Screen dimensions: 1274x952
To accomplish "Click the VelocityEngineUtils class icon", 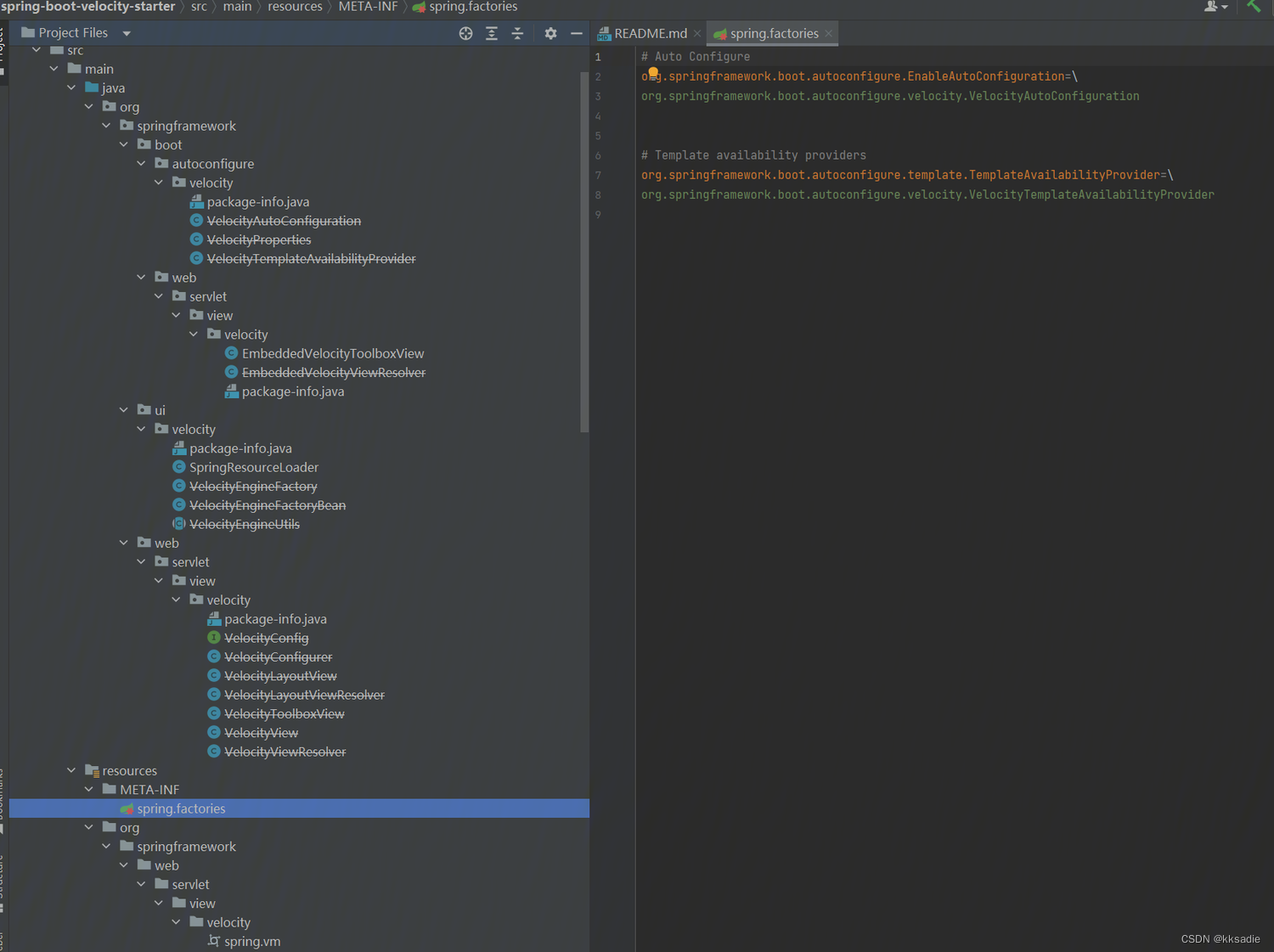I will click(178, 523).
